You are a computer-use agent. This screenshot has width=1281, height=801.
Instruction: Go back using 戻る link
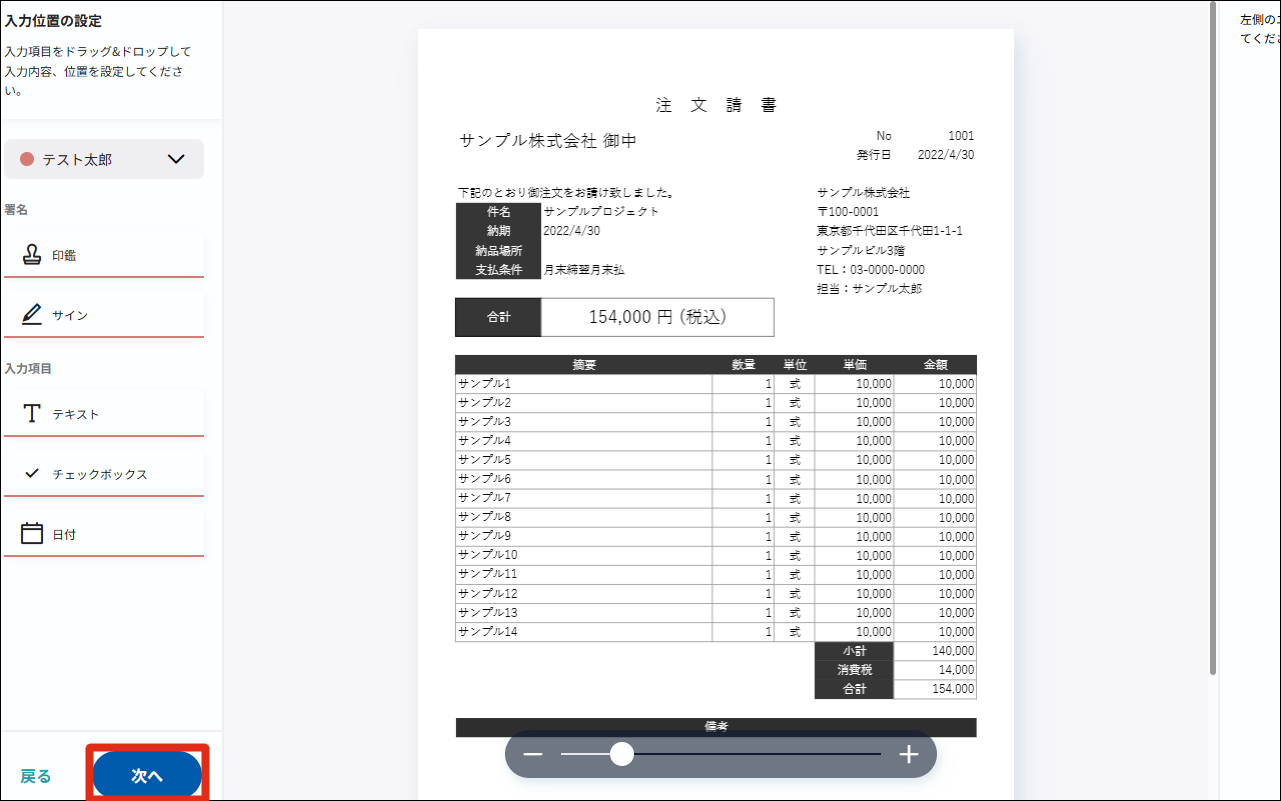(x=36, y=776)
